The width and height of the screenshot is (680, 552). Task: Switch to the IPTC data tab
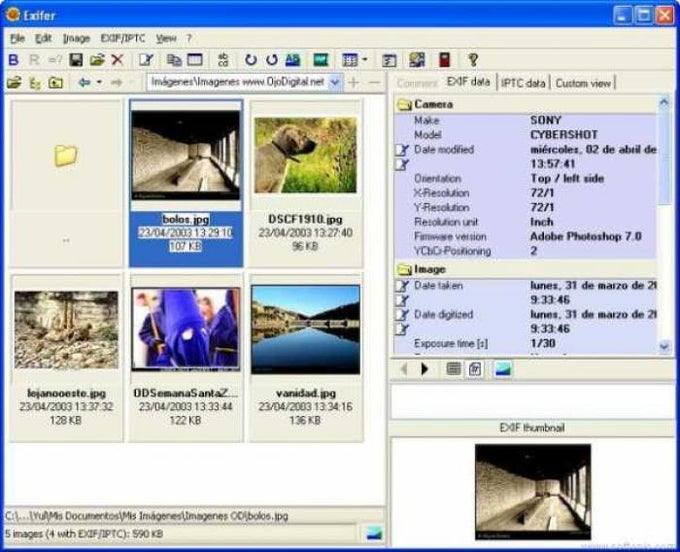coord(523,83)
